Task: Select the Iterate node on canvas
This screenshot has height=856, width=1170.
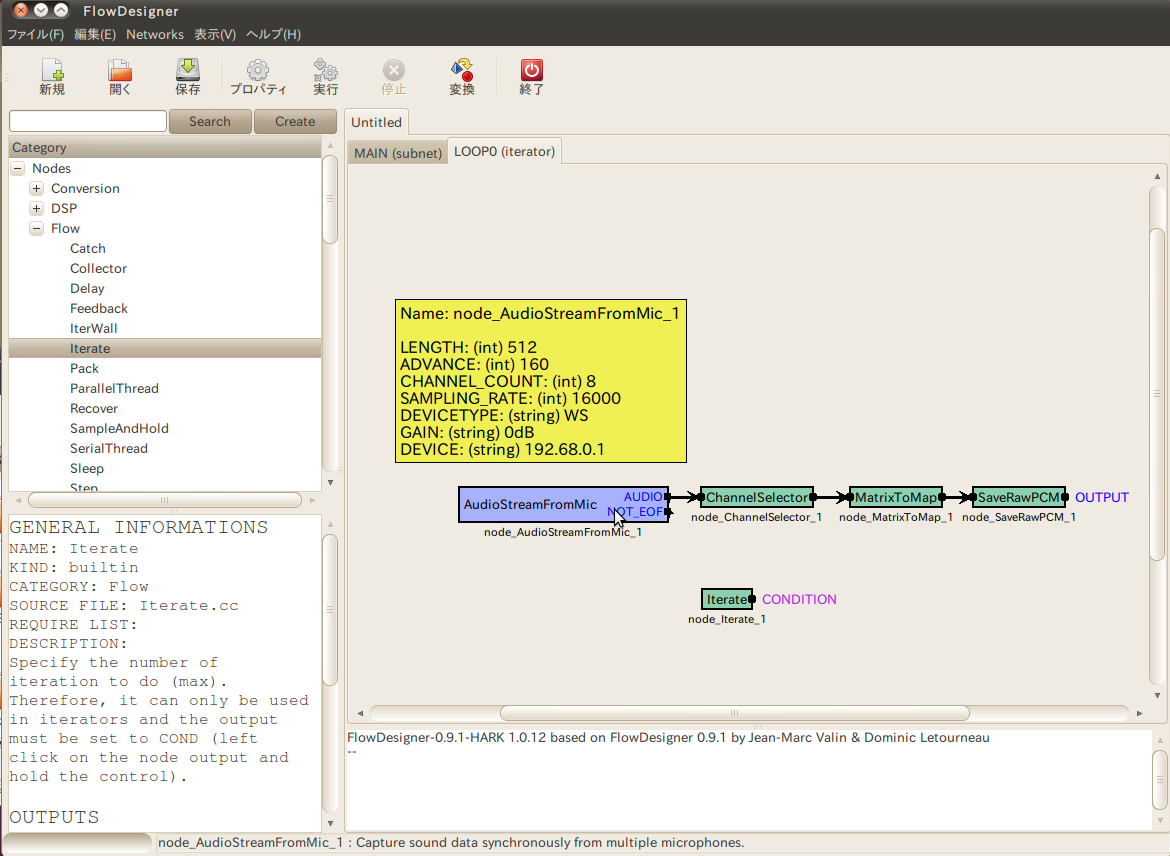Action: [x=727, y=599]
